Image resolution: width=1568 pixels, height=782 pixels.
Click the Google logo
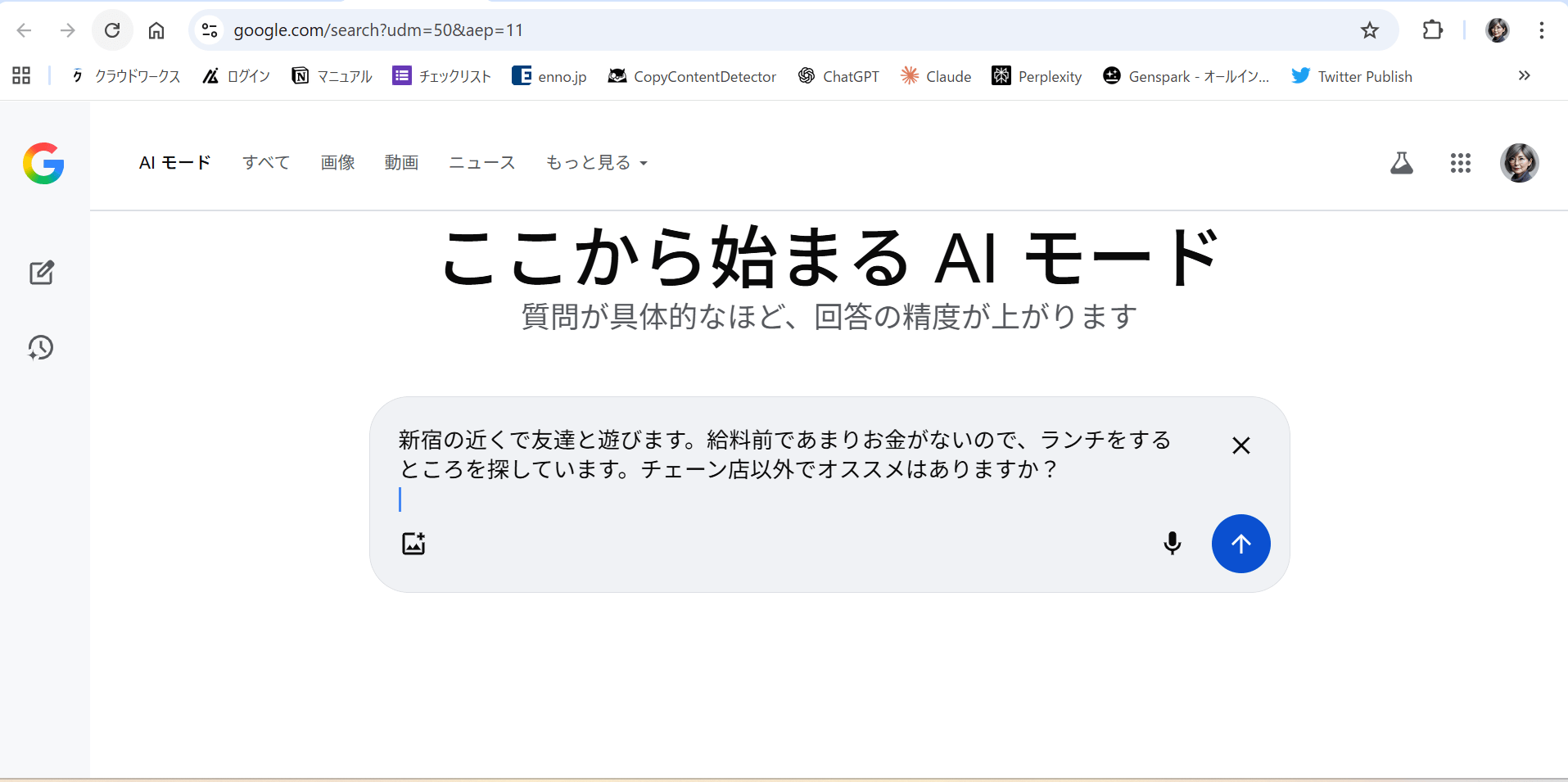(x=43, y=163)
